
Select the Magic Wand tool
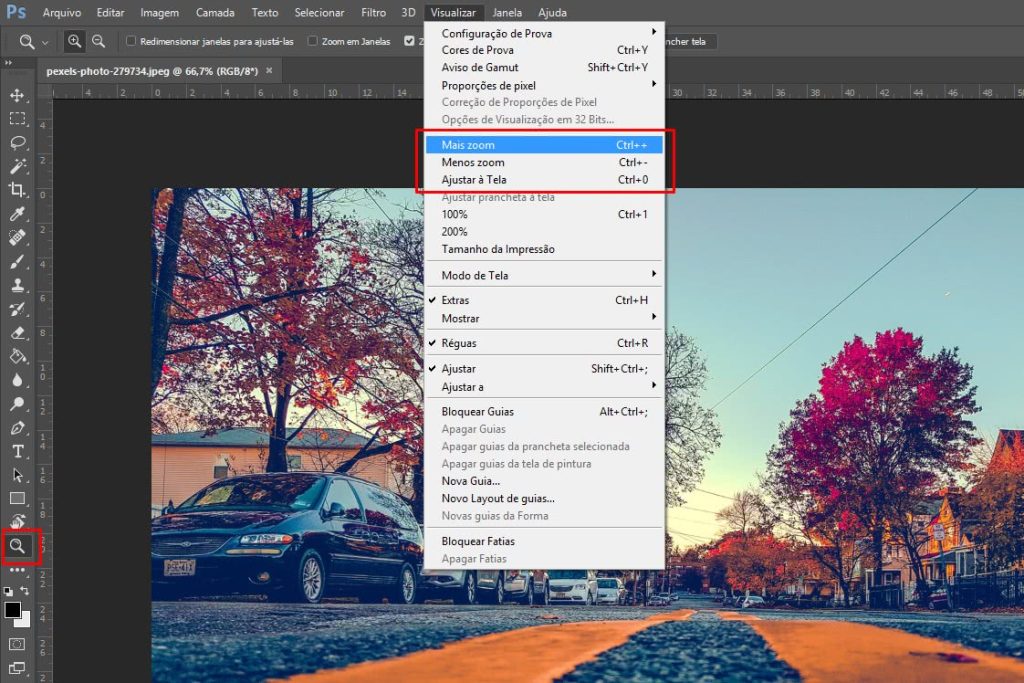coord(18,166)
